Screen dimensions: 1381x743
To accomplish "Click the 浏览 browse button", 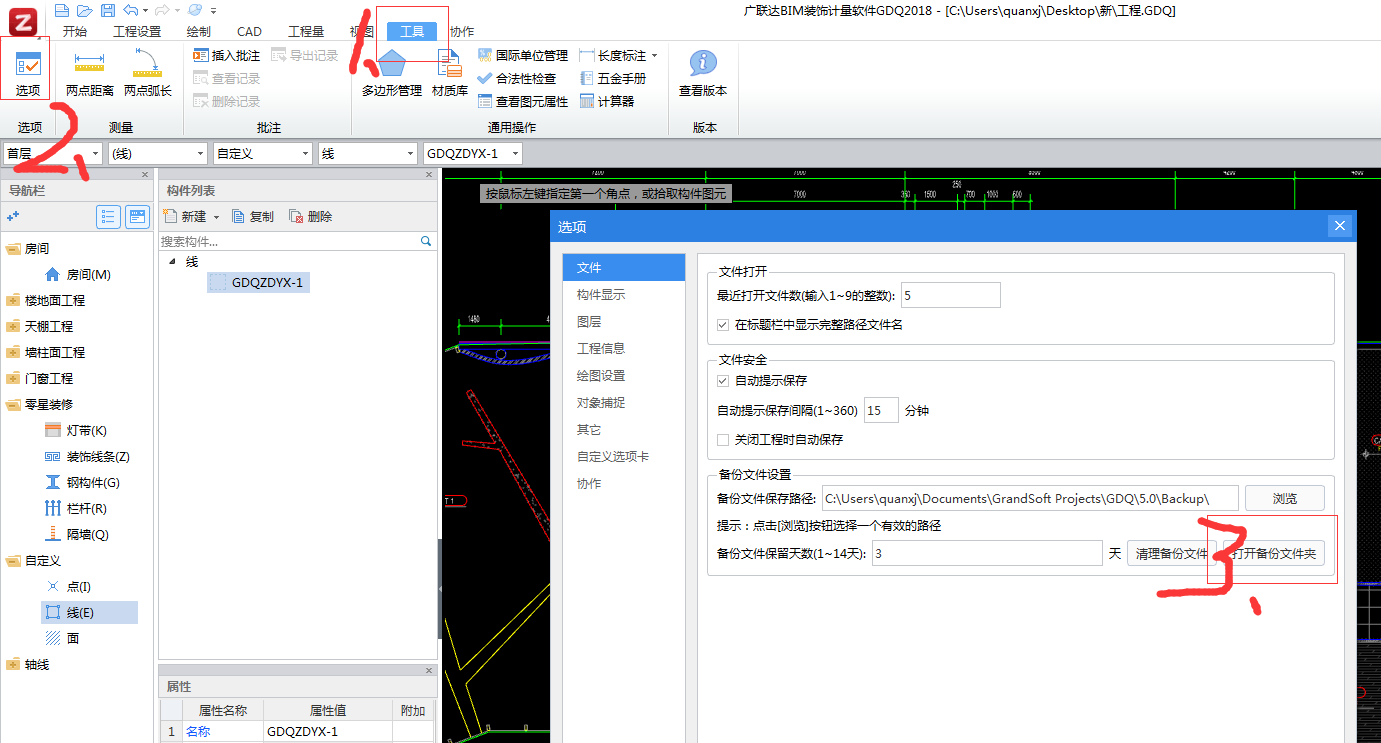I will [x=1285, y=498].
